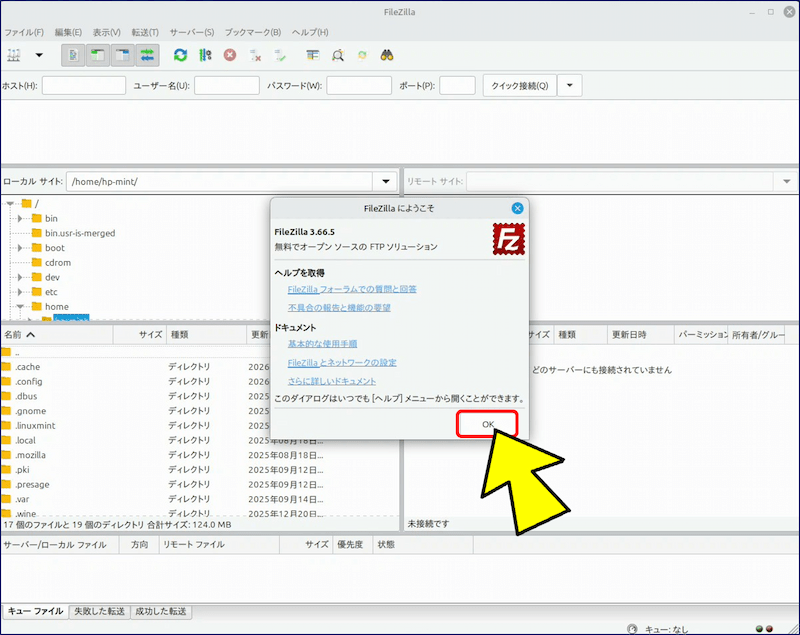Open the 転送 menu
This screenshot has width=800, height=635.
coord(145,31)
